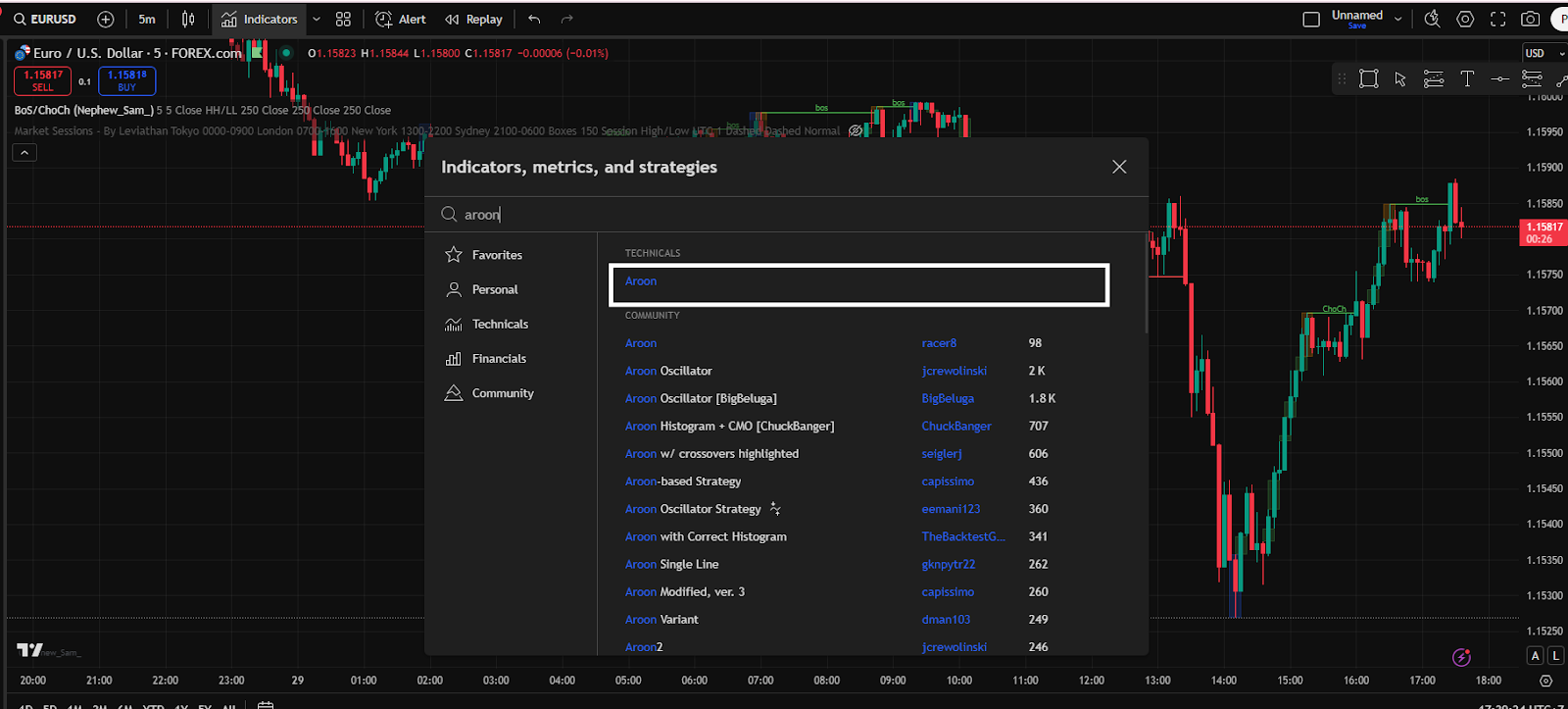Undo the last chart action
The height and width of the screenshot is (709, 1568).
click(x=534, y=20)
